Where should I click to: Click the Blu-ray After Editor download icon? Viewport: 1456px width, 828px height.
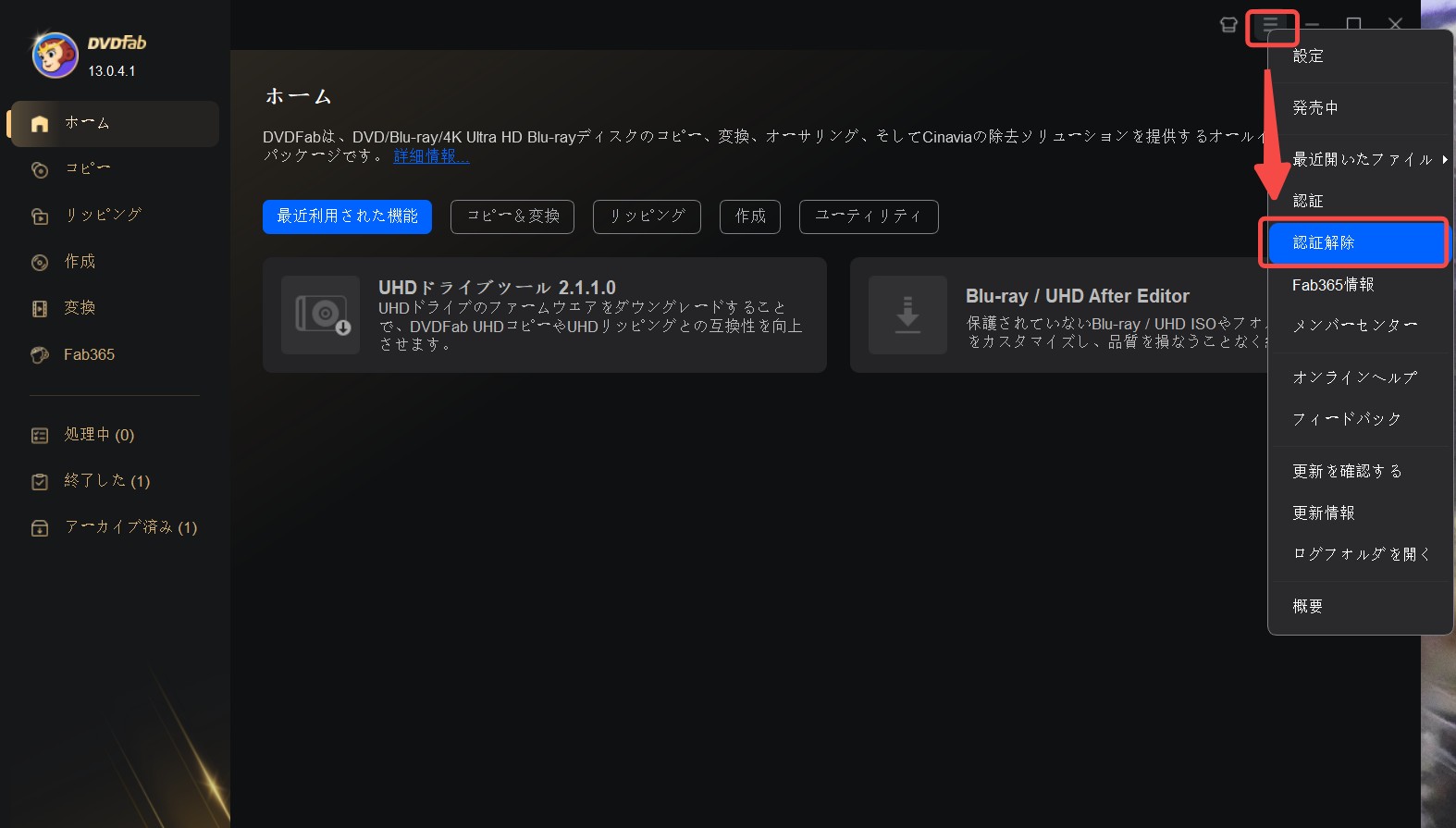pyautogui.click(x=907, y=315)
